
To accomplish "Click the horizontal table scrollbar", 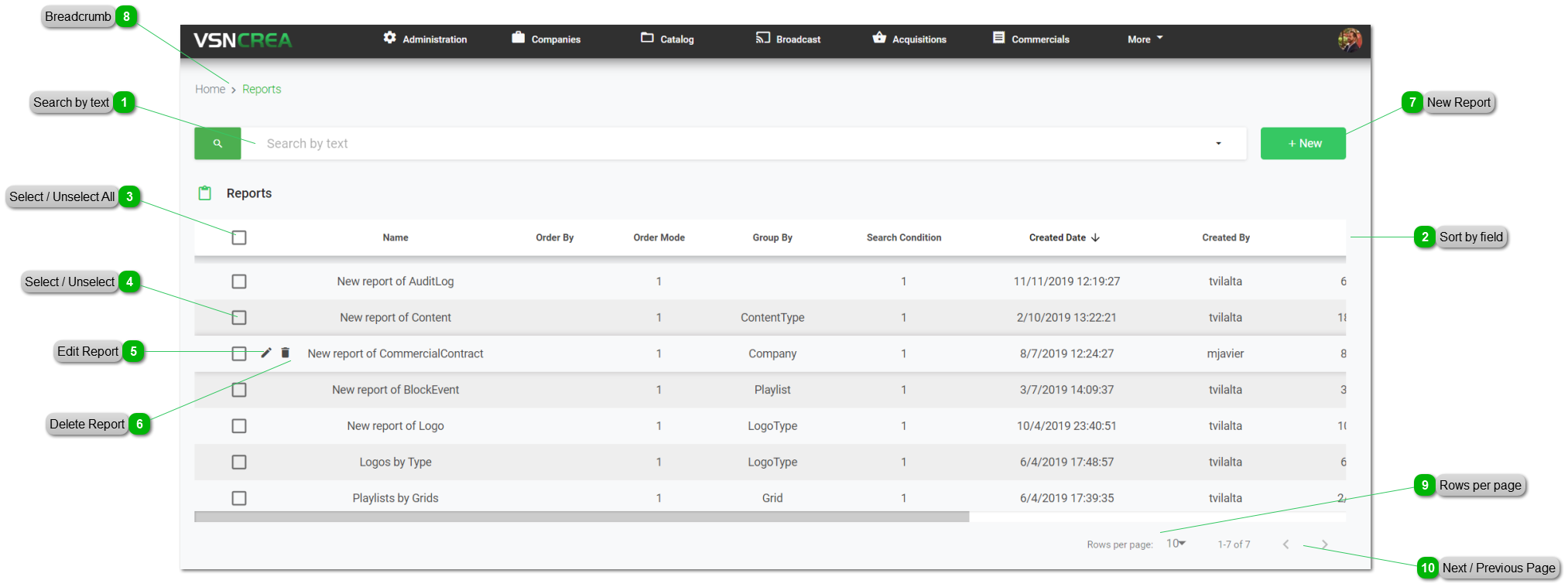I will pyautogui.click(x=580, y=517).
